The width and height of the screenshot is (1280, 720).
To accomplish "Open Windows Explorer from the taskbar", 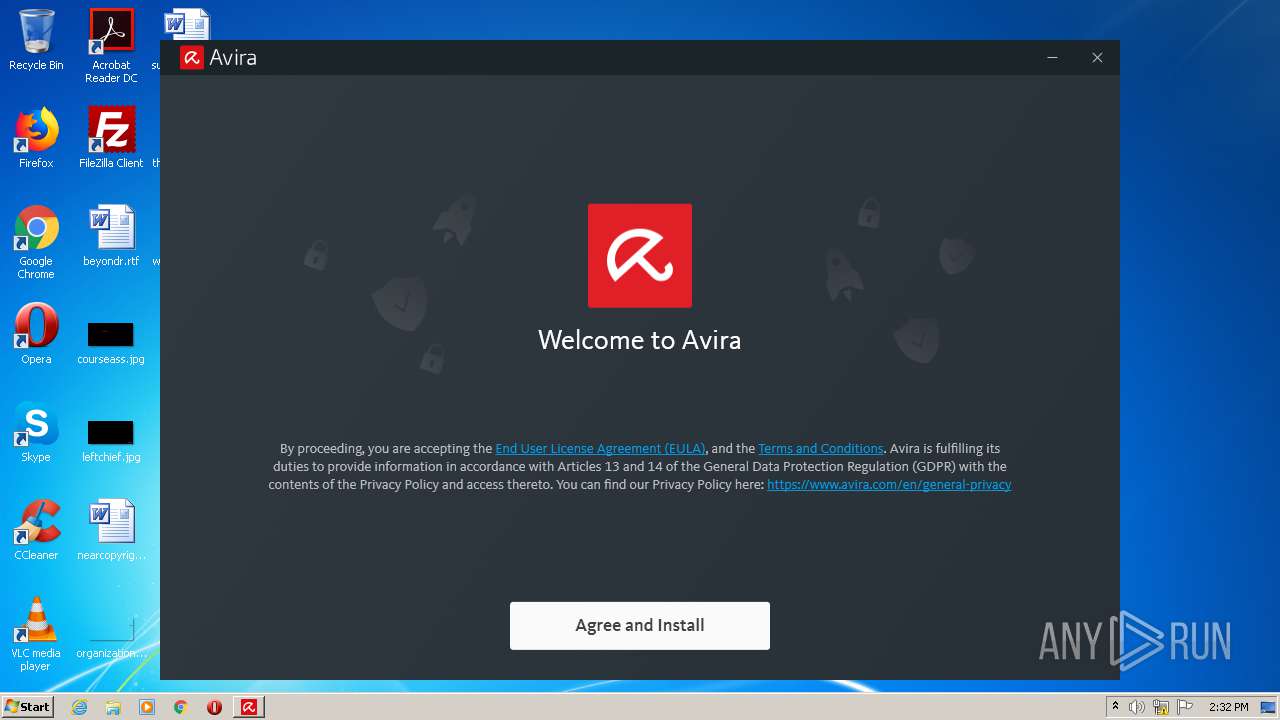I will point(113,707).
